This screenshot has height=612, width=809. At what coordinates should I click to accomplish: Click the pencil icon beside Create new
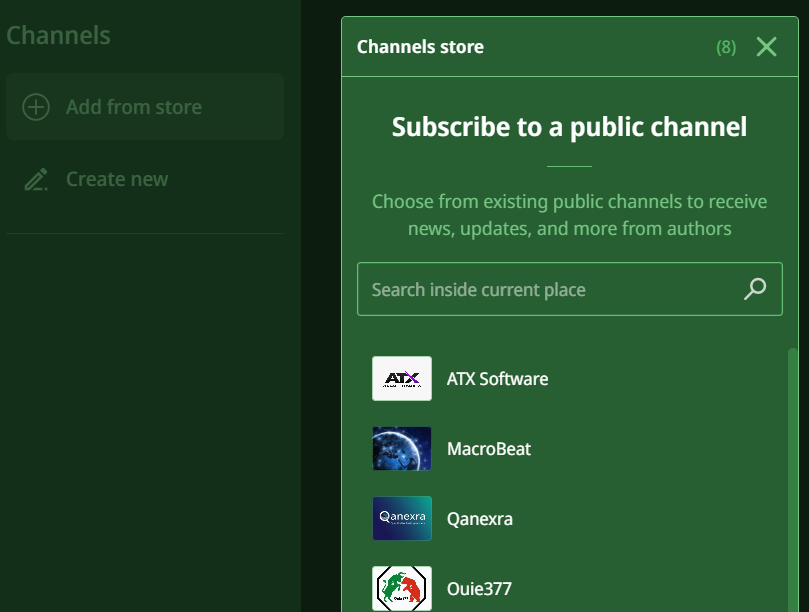point(36,179)
